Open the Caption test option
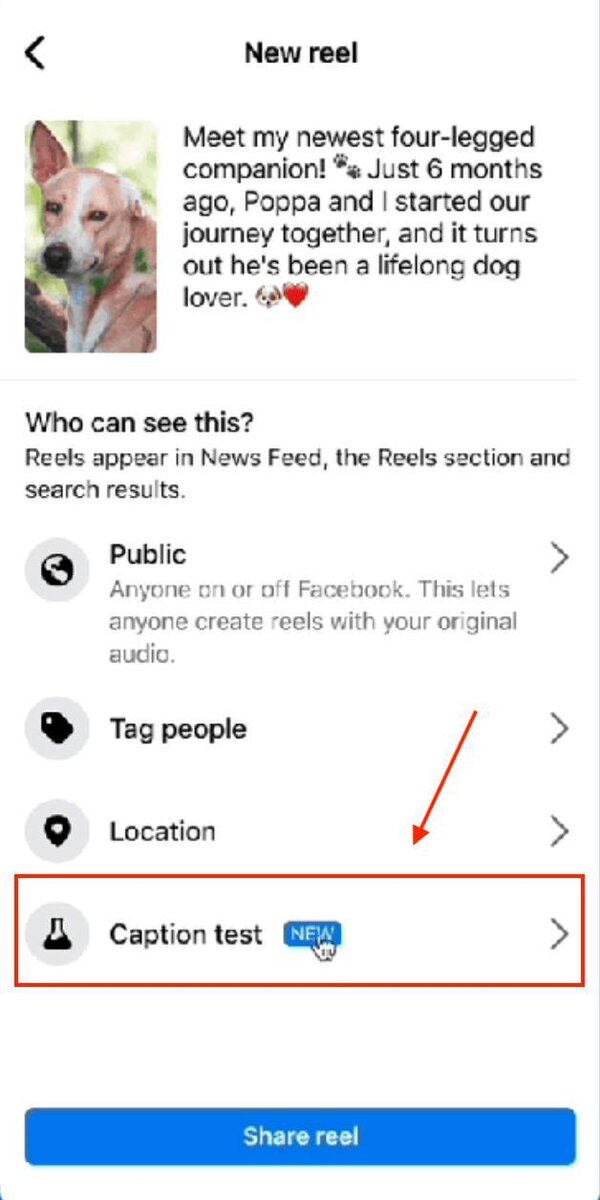 [300, 932]
